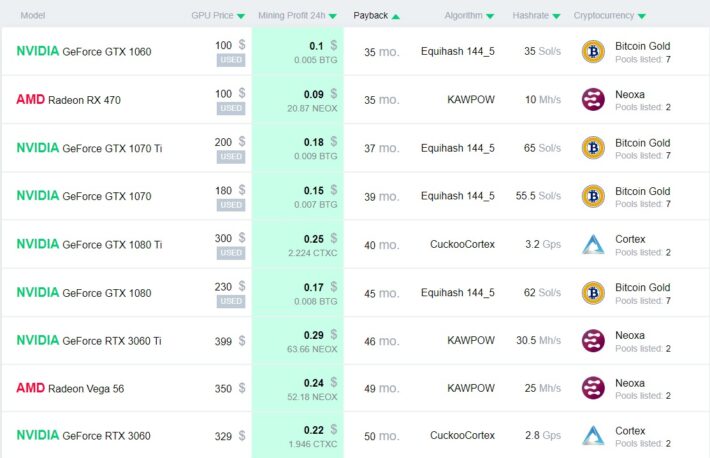Sort by Hashrate column arrow

coord(556,16)
